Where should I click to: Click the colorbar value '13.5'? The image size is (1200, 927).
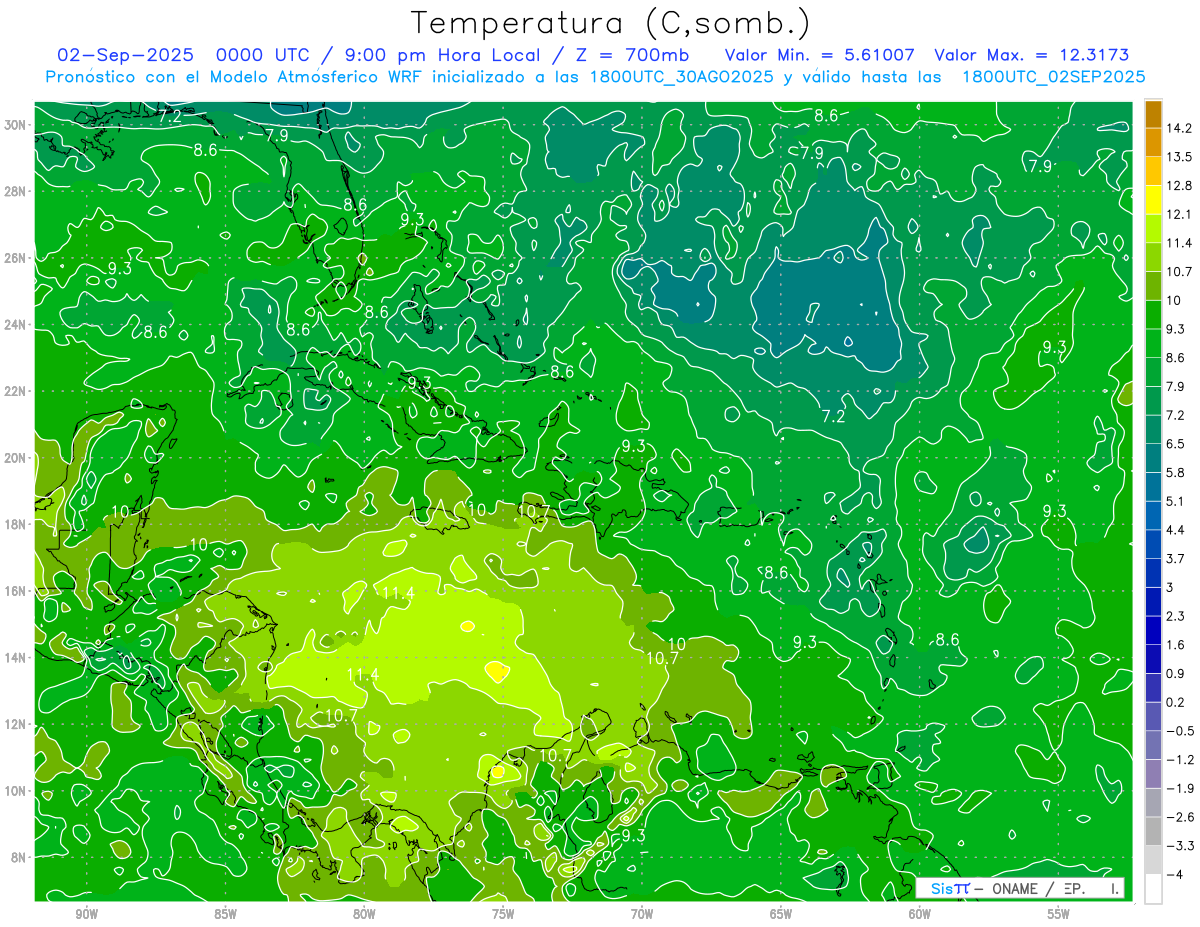1178,157
